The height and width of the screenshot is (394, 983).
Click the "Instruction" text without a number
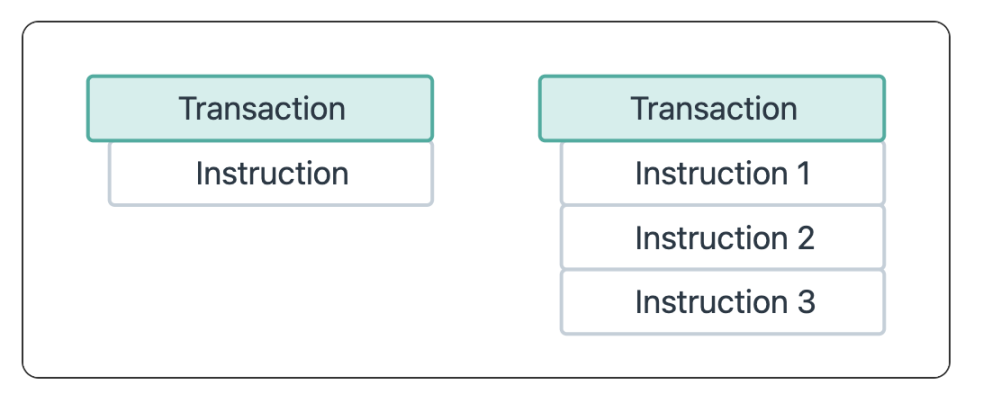tap(272, 173)
